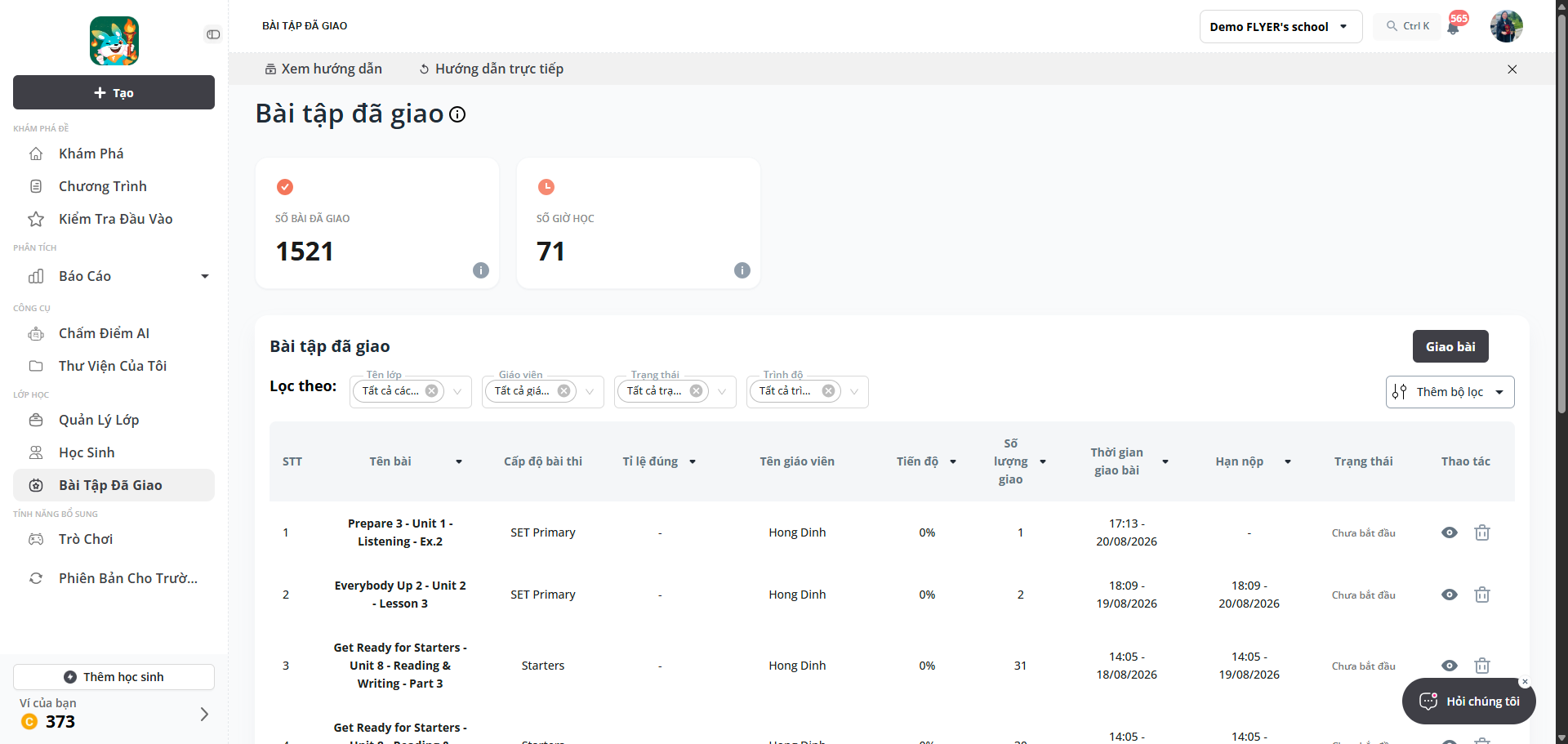Screen dimensions: 1568x744
Task: View Everybody Up 2 Lesson 3 details
Action: coord(1450,595)
